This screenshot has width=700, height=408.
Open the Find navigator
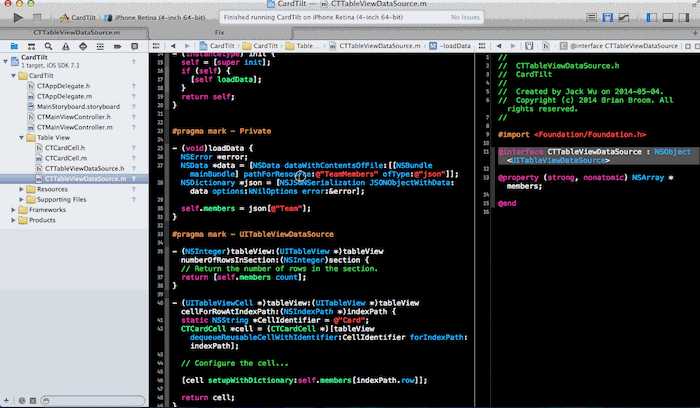(48, 46)
